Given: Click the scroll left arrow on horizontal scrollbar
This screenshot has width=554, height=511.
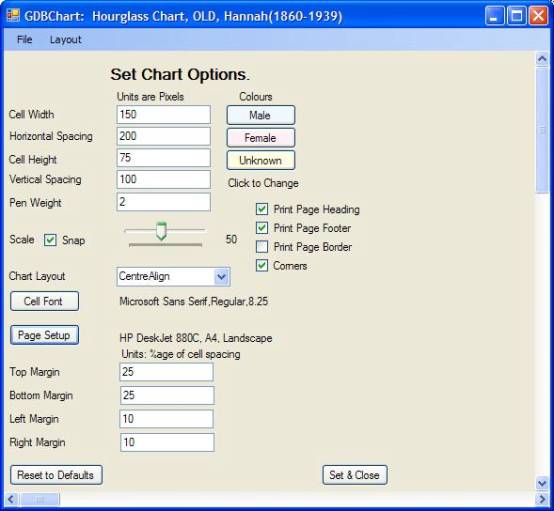Looking at the screenshot, I should coord(11,499).
